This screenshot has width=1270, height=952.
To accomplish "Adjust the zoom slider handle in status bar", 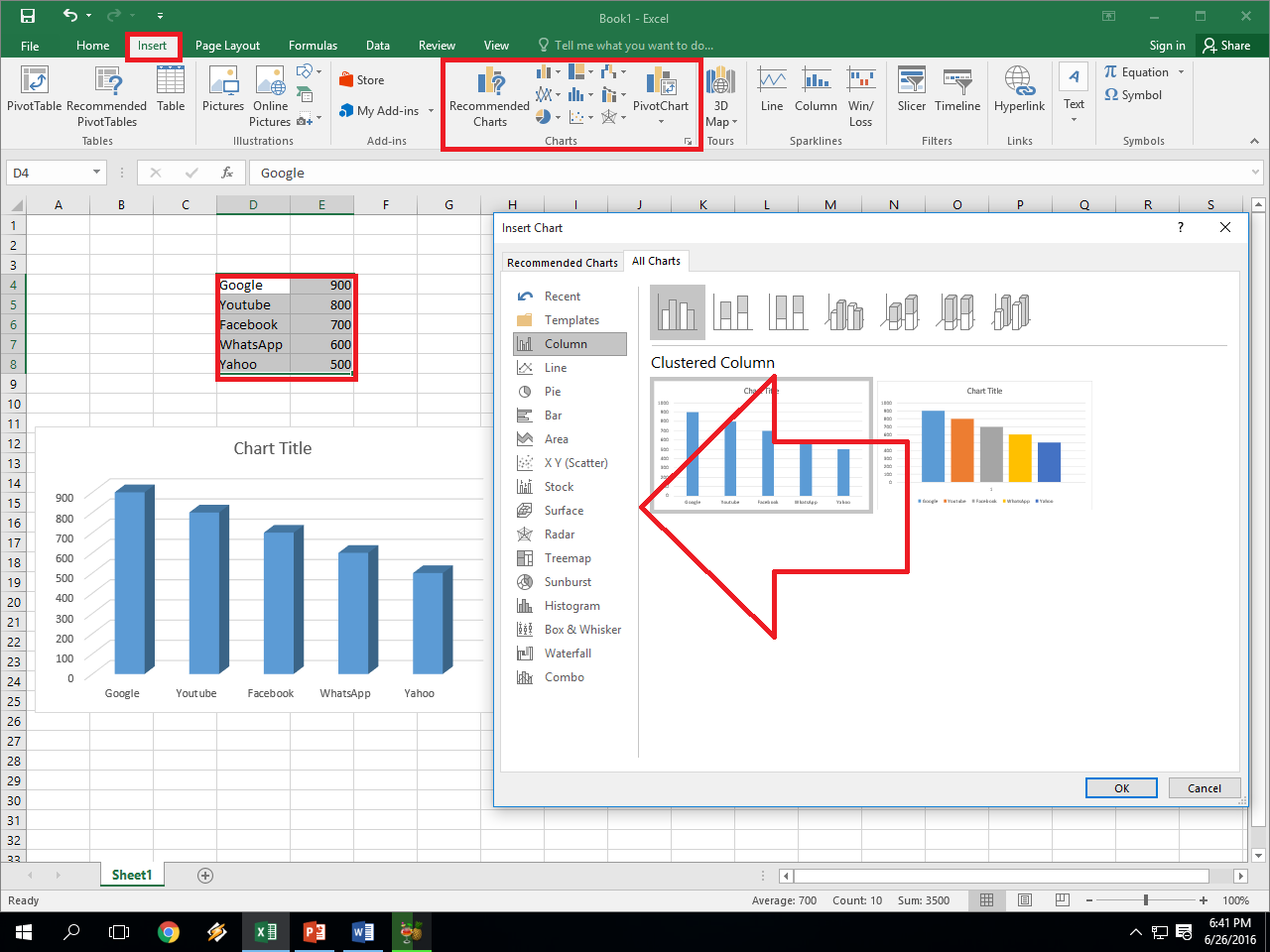I will pos(1146,900).
